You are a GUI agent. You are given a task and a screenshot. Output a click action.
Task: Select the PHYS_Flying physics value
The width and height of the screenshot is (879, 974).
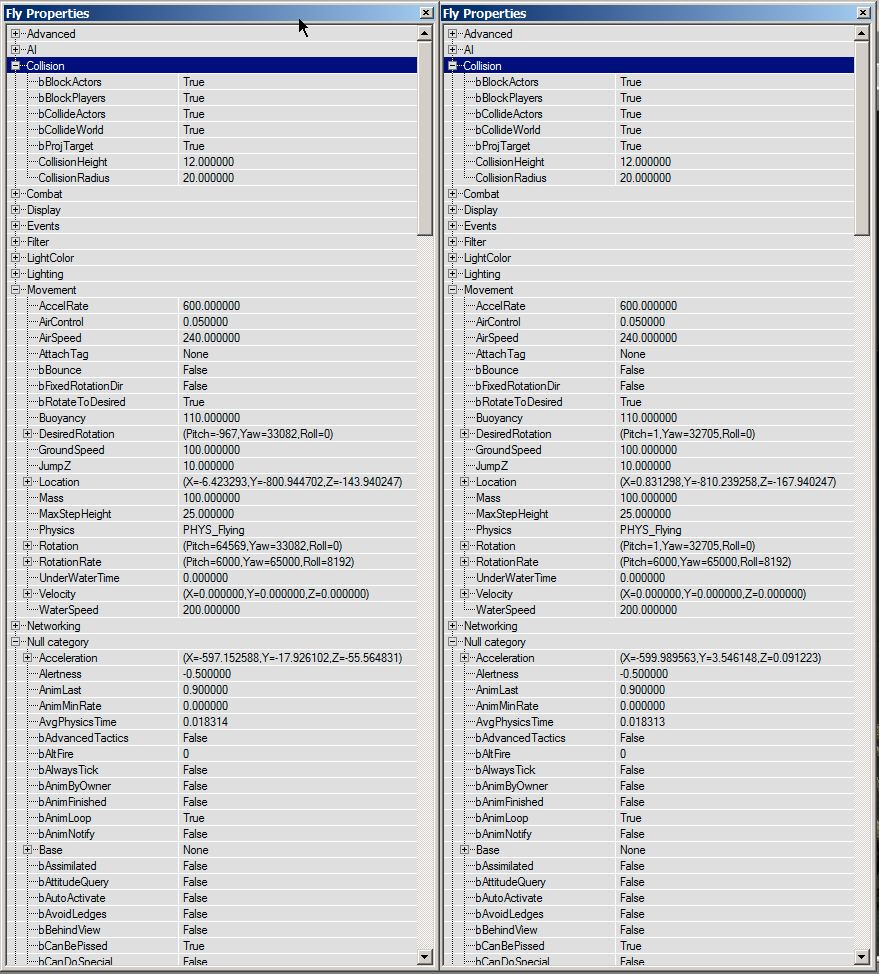215,530
